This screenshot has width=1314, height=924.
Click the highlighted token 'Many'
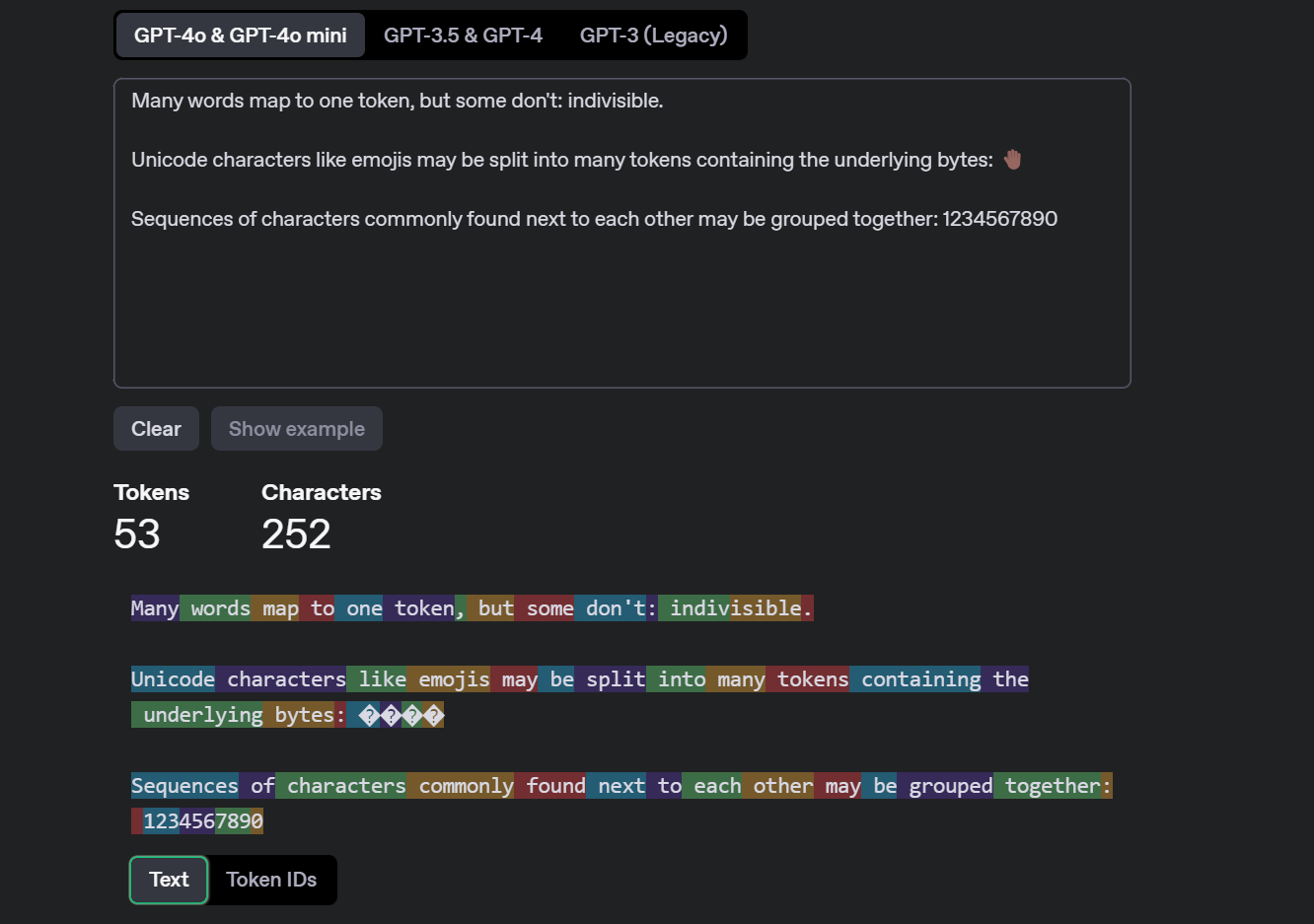point(155,608)
